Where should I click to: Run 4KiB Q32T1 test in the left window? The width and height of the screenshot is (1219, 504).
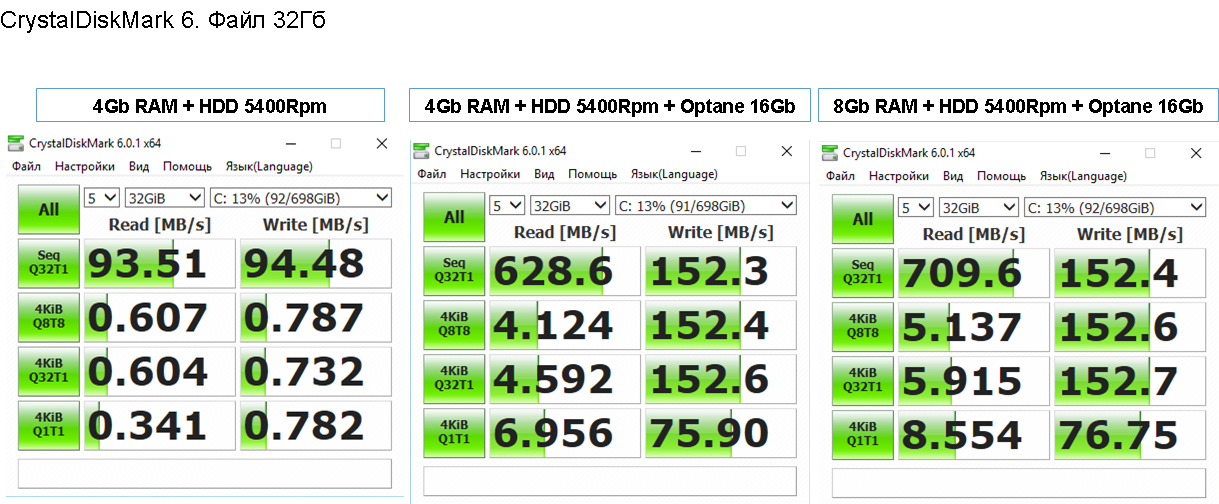pos(49,370)
